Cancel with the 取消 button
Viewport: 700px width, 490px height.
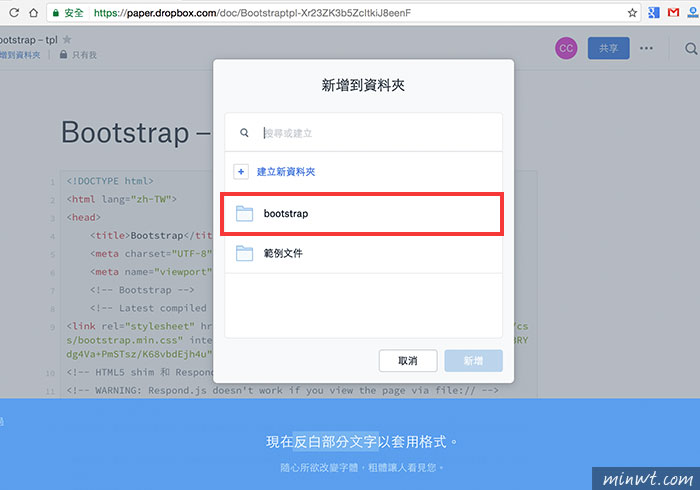tap(408, 361)
